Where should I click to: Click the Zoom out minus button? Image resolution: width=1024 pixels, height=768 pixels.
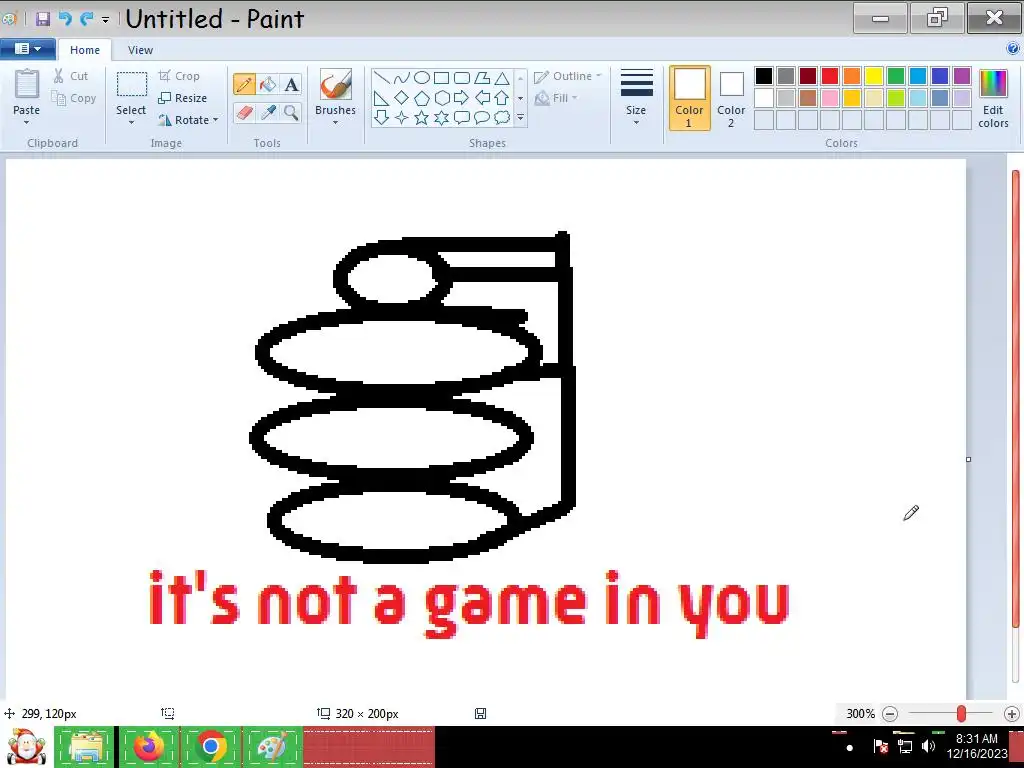pos(890,714)
